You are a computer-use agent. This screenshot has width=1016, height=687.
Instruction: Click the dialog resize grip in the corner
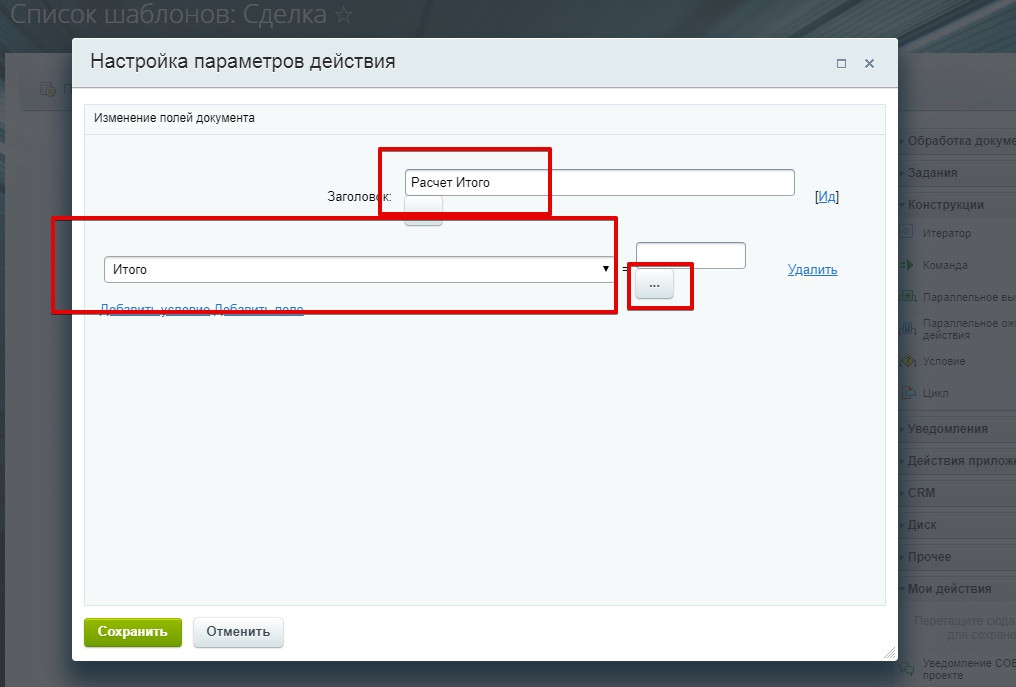click(890, 653)
